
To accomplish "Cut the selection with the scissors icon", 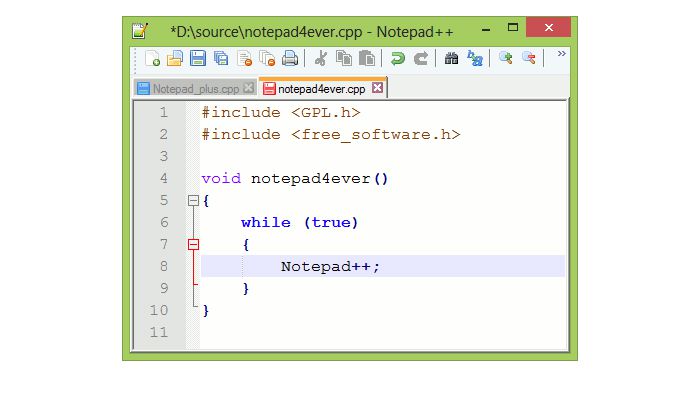I will [321, 58].
